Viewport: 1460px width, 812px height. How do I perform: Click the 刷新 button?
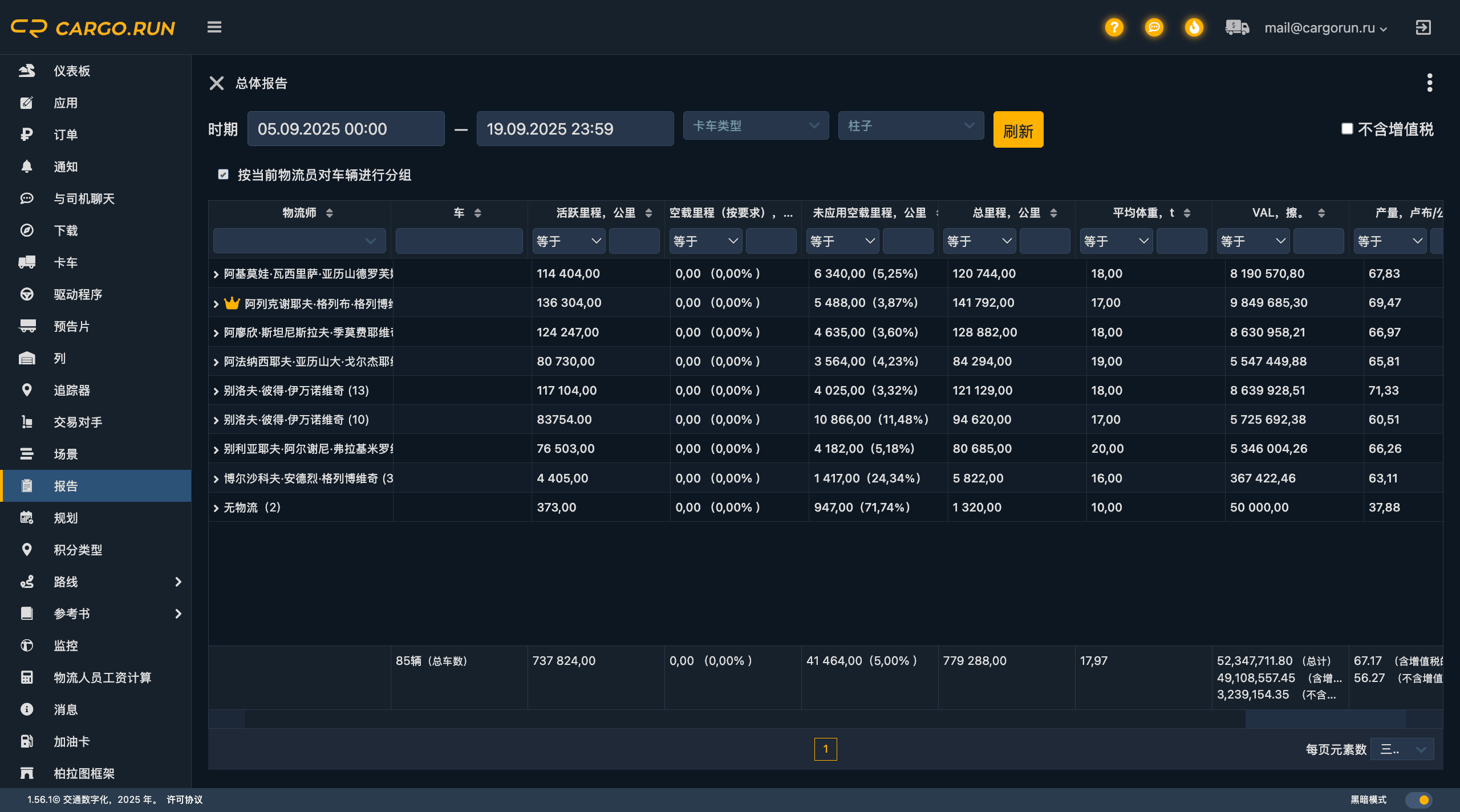pyautogui.click(x=1018, y=130)
